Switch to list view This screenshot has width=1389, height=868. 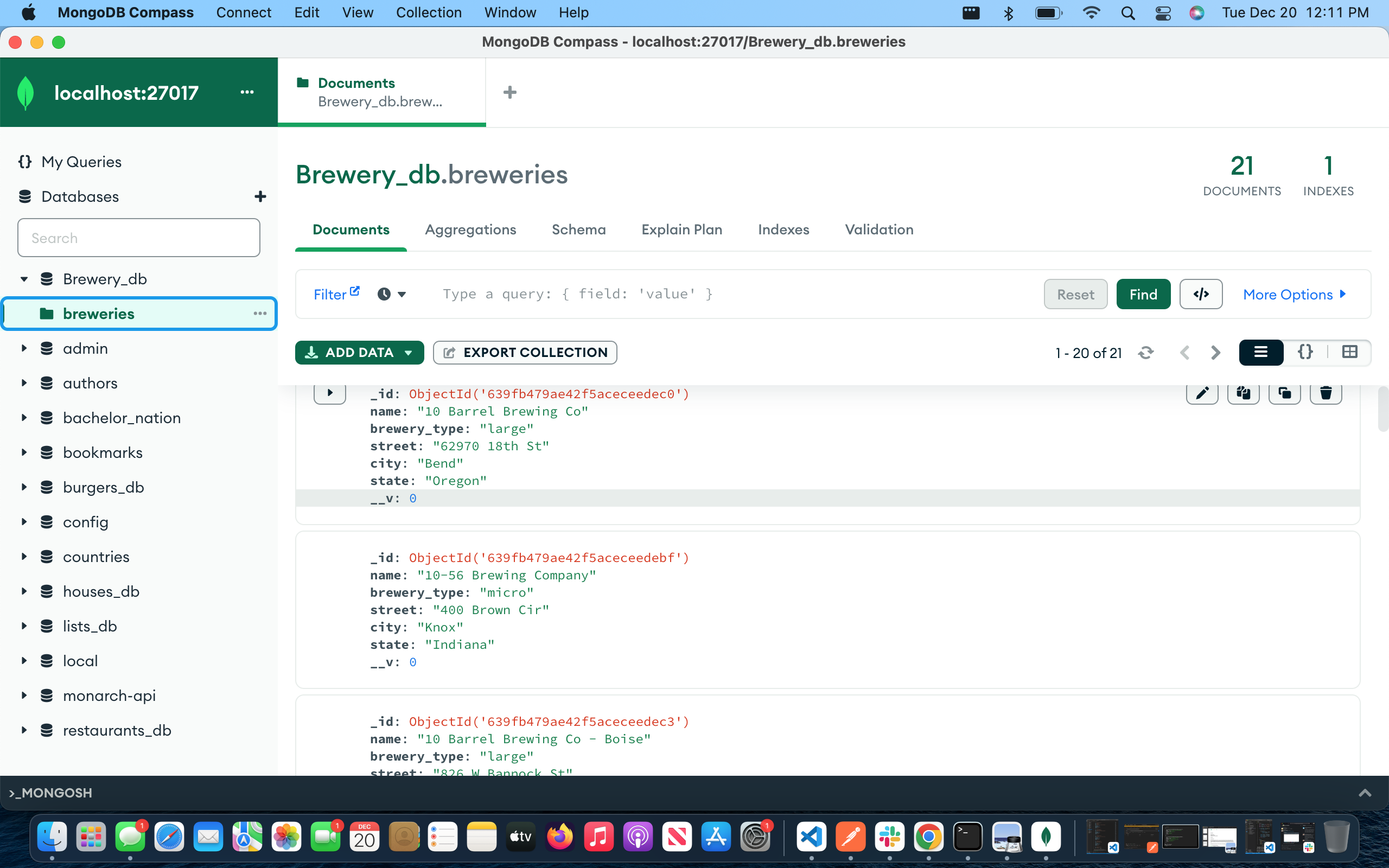pyautogui.click(x=1260, y=353)
